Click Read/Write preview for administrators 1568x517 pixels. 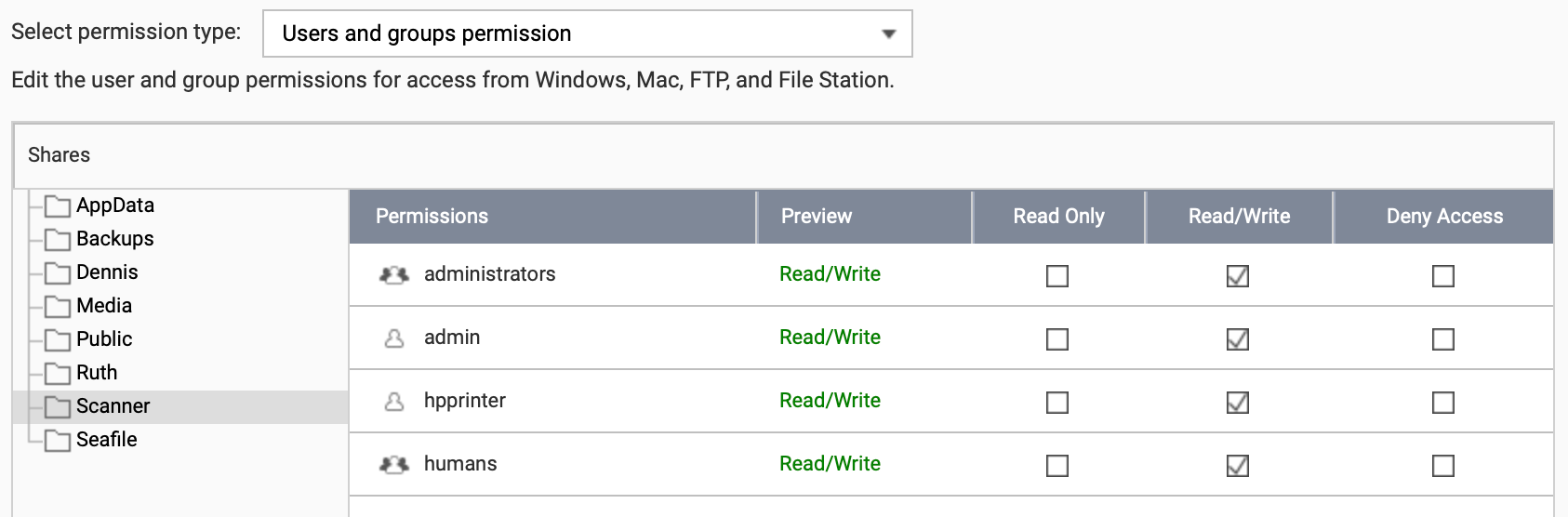click(x=830, y=274)
